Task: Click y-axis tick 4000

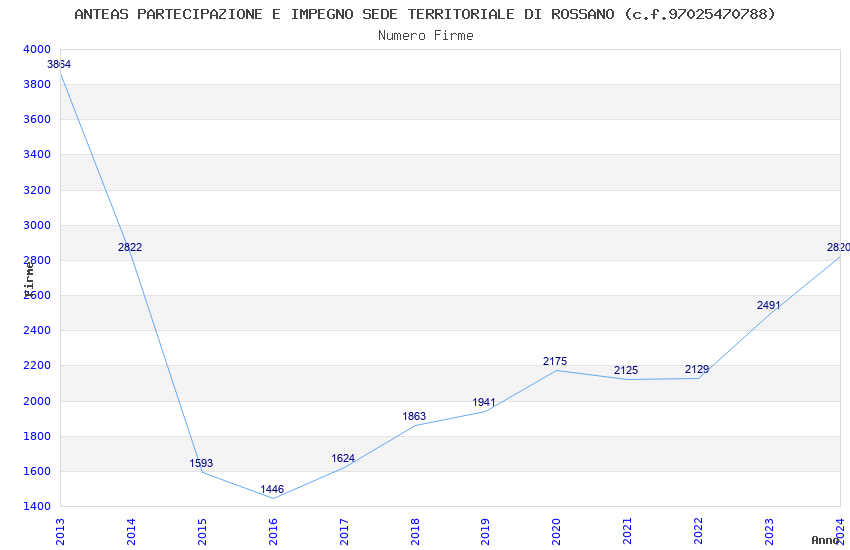Action: click(37, 49)
